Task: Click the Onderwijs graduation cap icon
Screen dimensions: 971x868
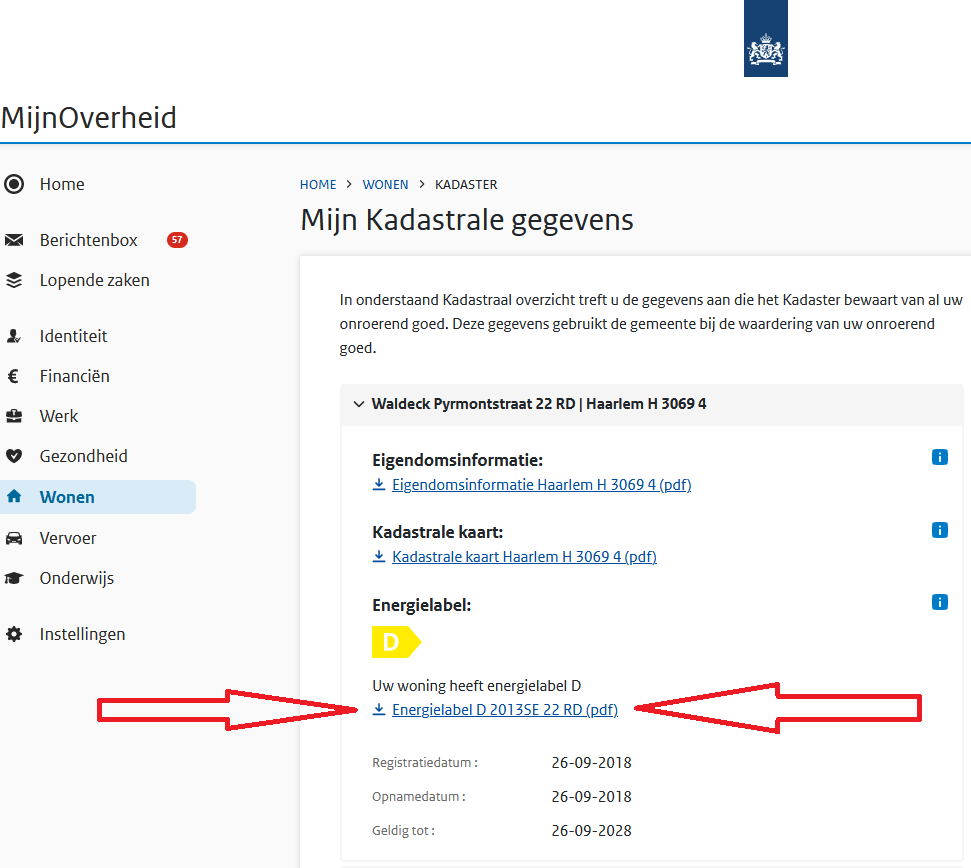Action: click(x=14, y=578)
